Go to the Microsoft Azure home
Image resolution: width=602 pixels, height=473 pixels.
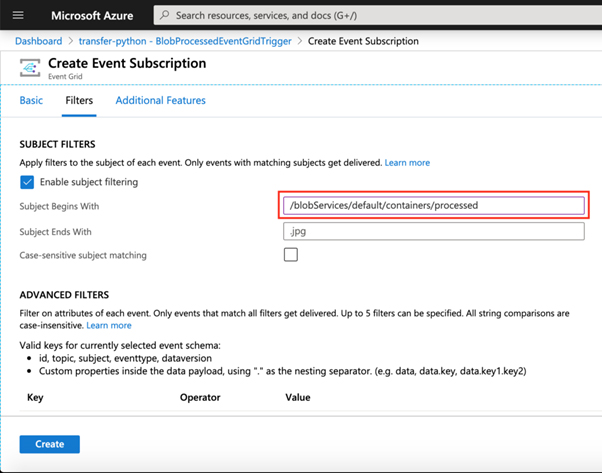(x=92, y=15)
